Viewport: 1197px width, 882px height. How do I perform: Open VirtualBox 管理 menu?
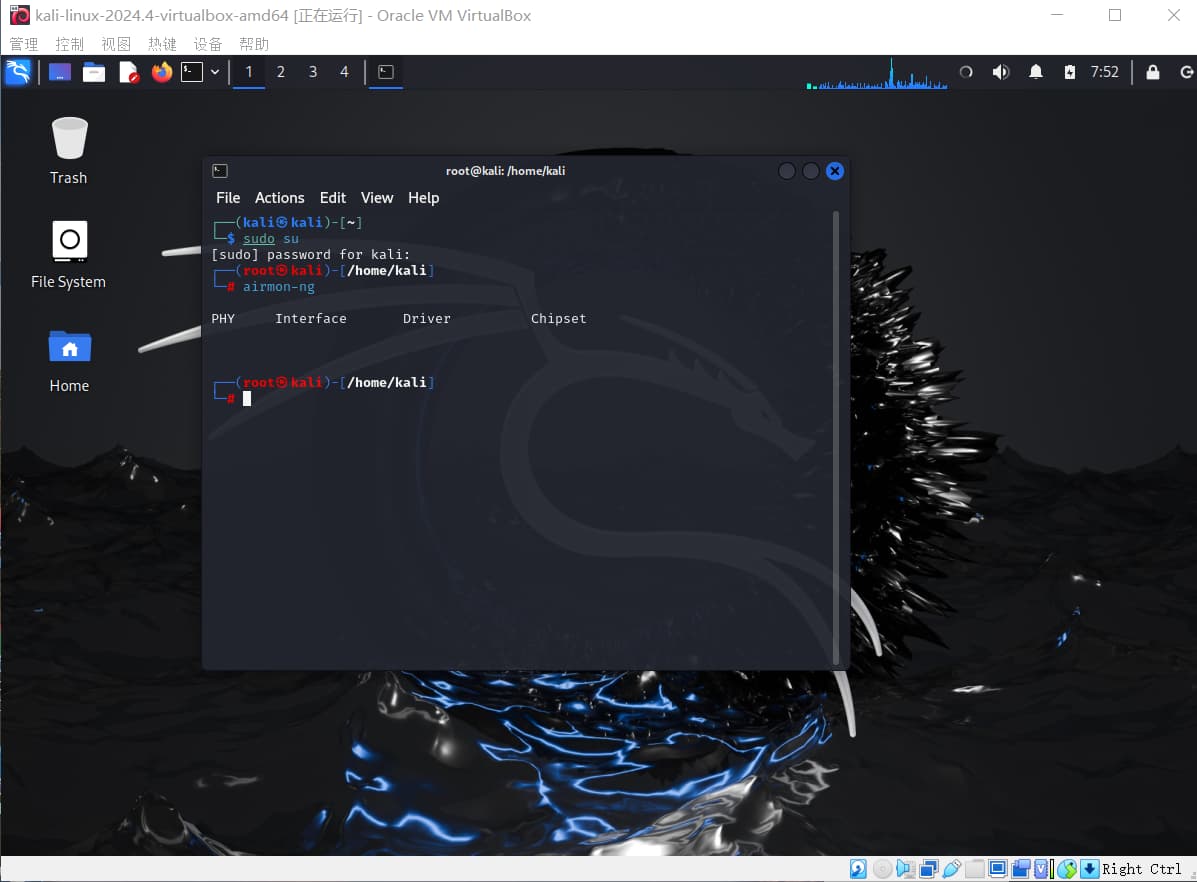coord(24,44)
